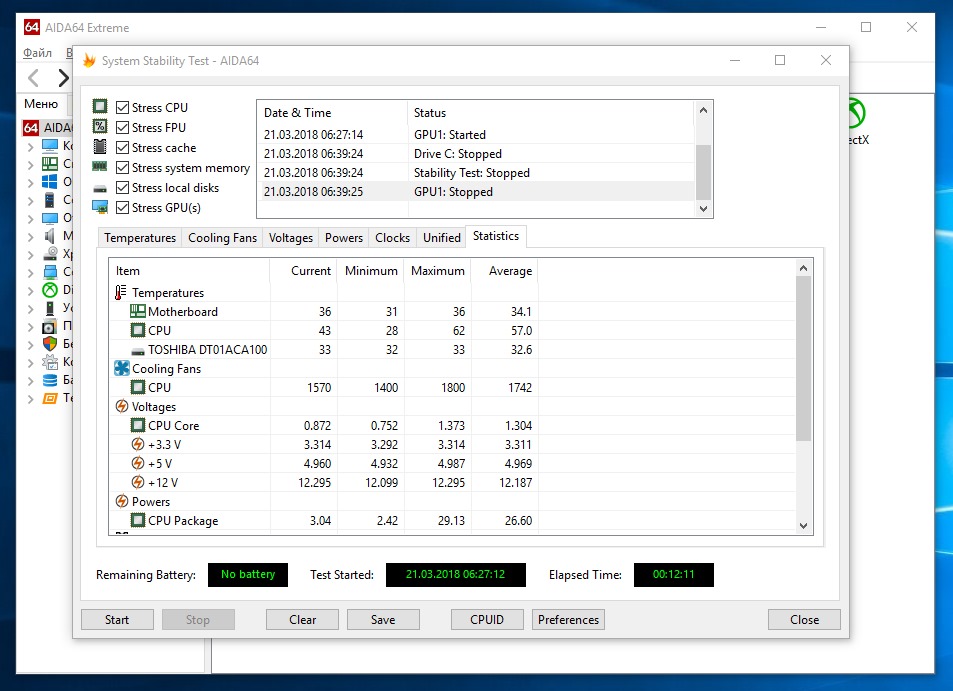Open the Powers tab

(x=344, y=238)
